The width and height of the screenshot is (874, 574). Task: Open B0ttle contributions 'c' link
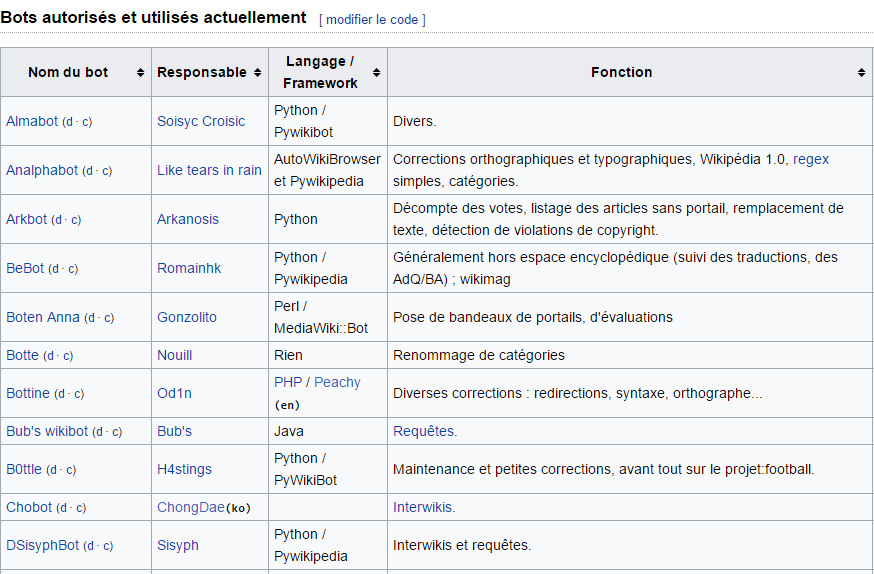pos(70,470)
